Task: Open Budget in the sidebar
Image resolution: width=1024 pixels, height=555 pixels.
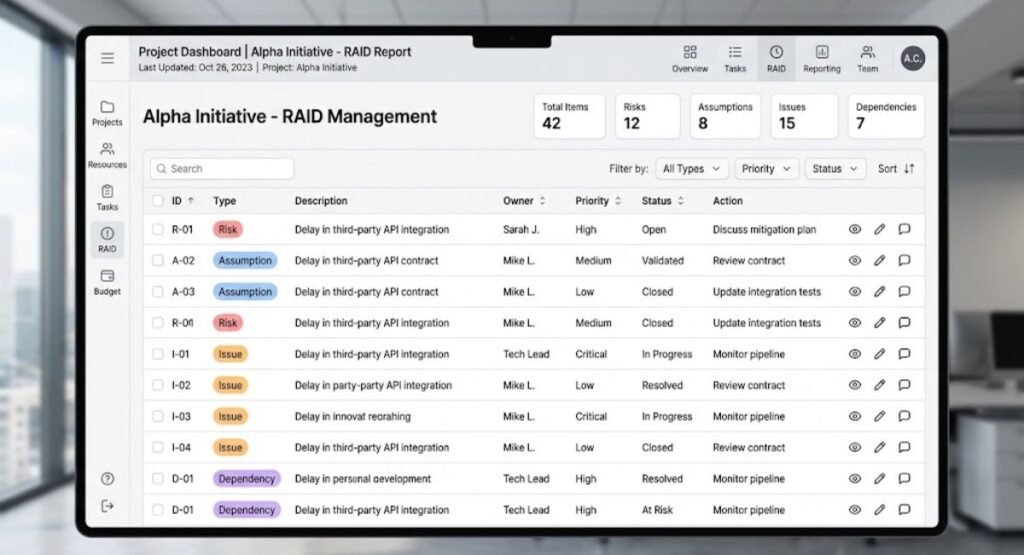Action: click(x=107, y=283)
